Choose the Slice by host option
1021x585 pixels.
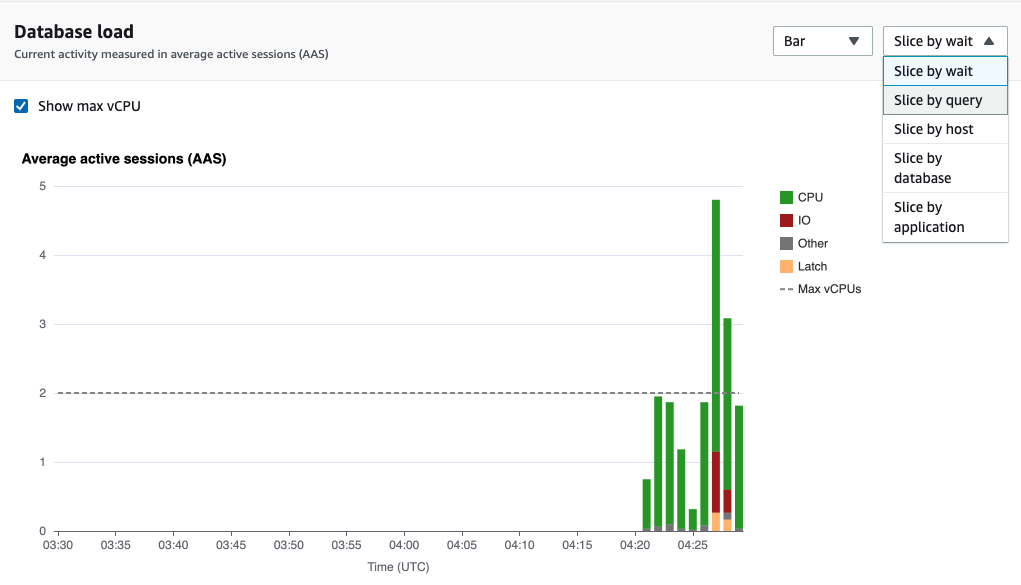click(944, 128)
